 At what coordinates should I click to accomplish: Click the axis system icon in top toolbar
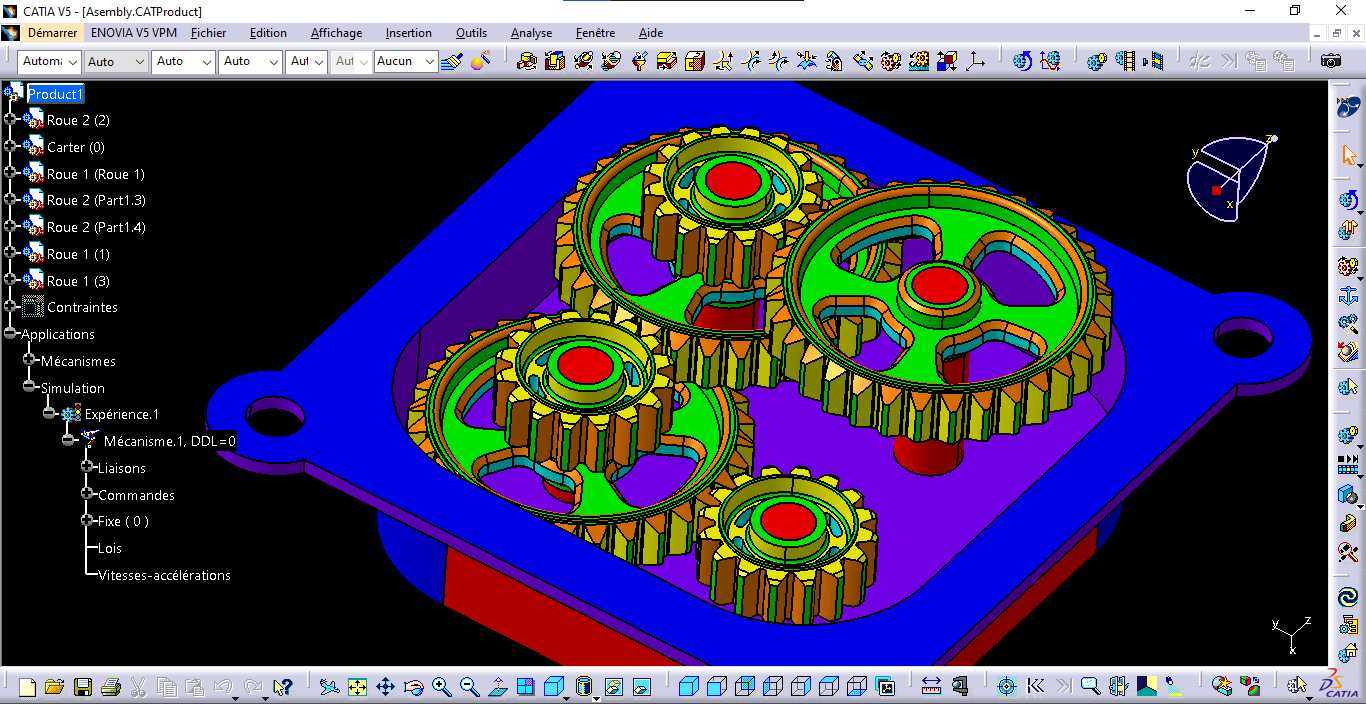tap(975, 61)
